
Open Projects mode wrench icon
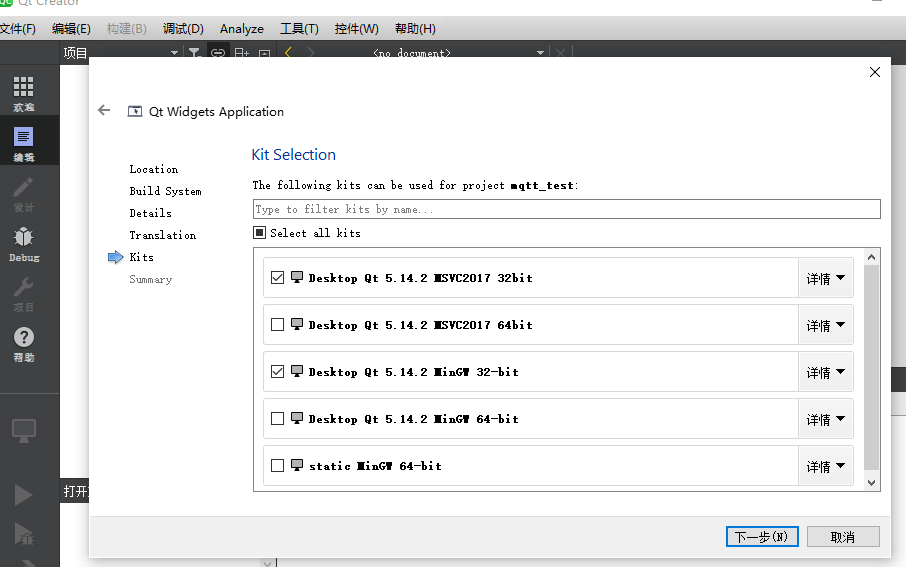(24, 294)
